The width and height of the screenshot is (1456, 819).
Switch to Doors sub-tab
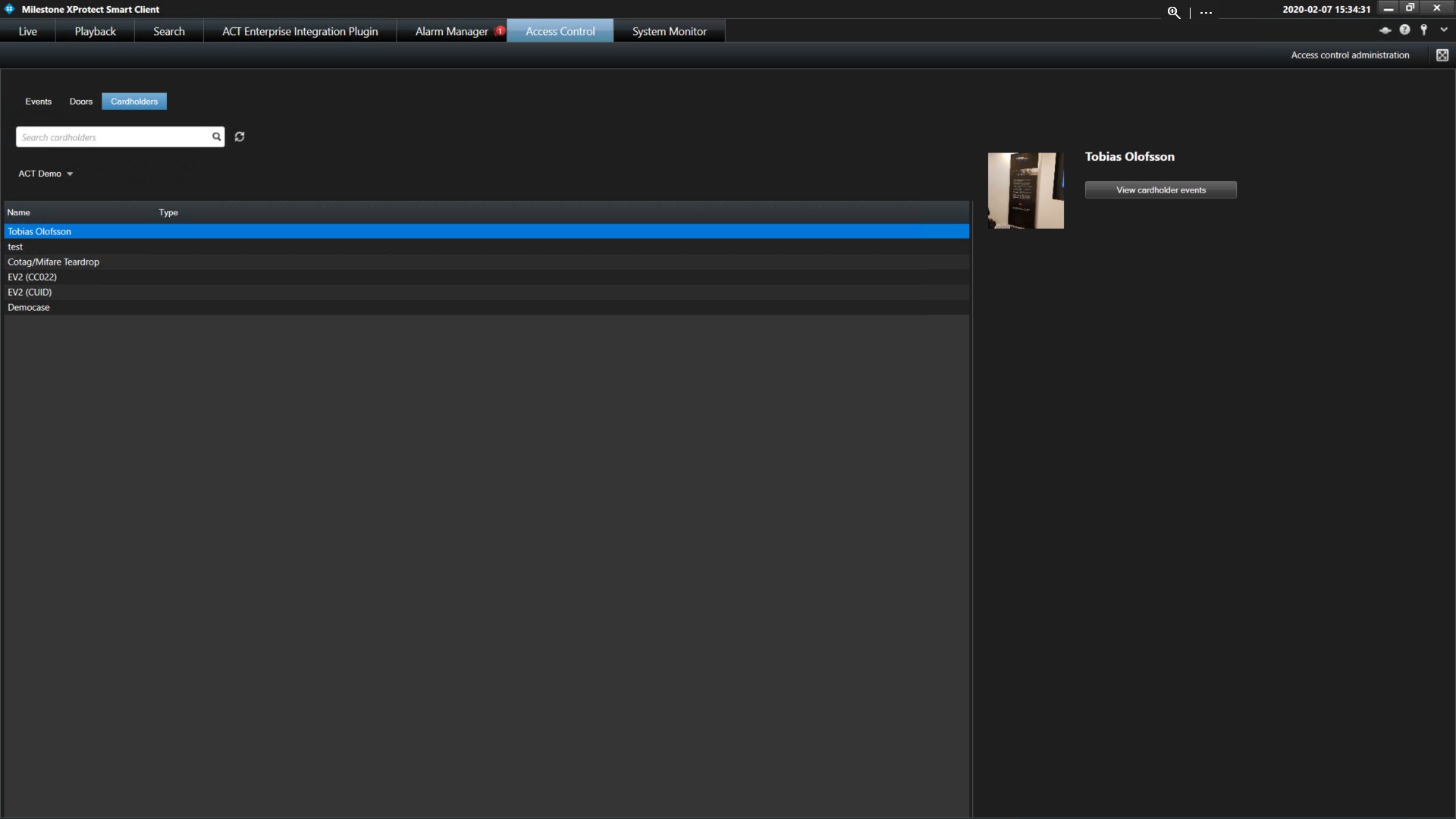[x=81, y=102]
